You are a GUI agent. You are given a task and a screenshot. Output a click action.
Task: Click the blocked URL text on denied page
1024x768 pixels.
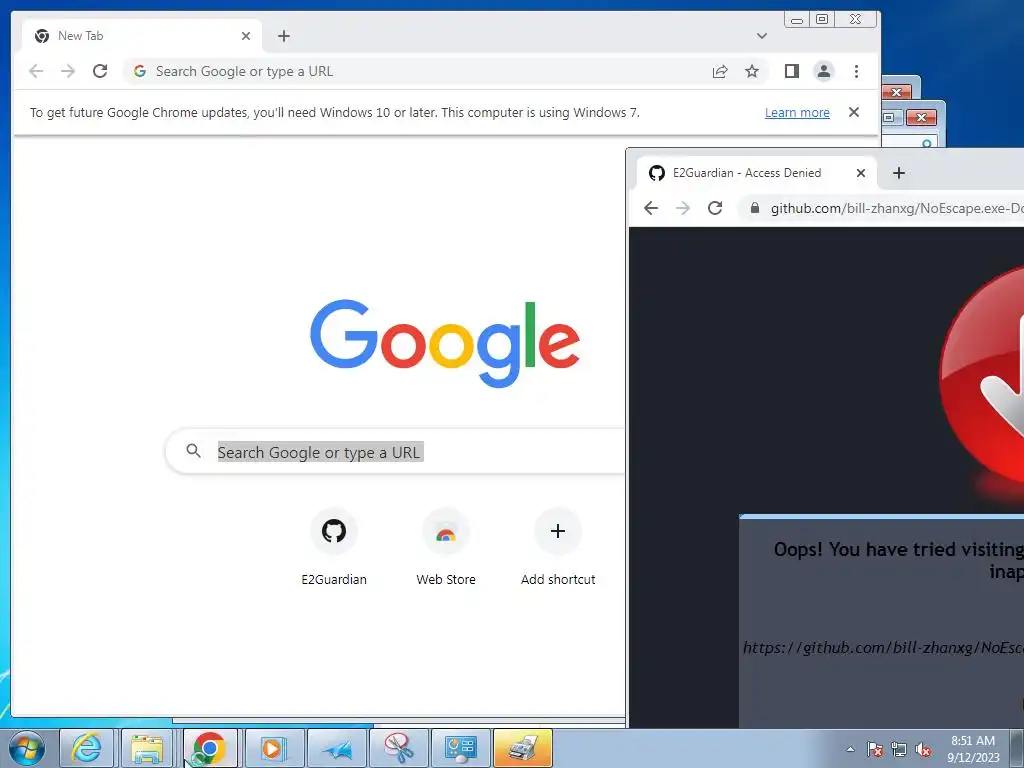pos(883,647)
